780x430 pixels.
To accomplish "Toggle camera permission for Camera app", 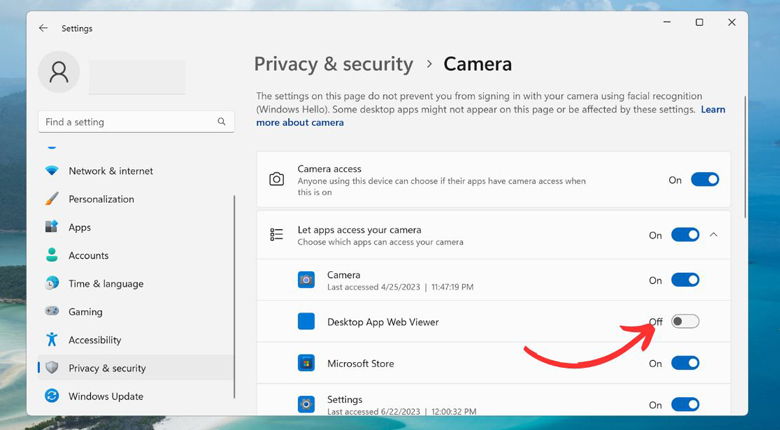I will (685, 280).
